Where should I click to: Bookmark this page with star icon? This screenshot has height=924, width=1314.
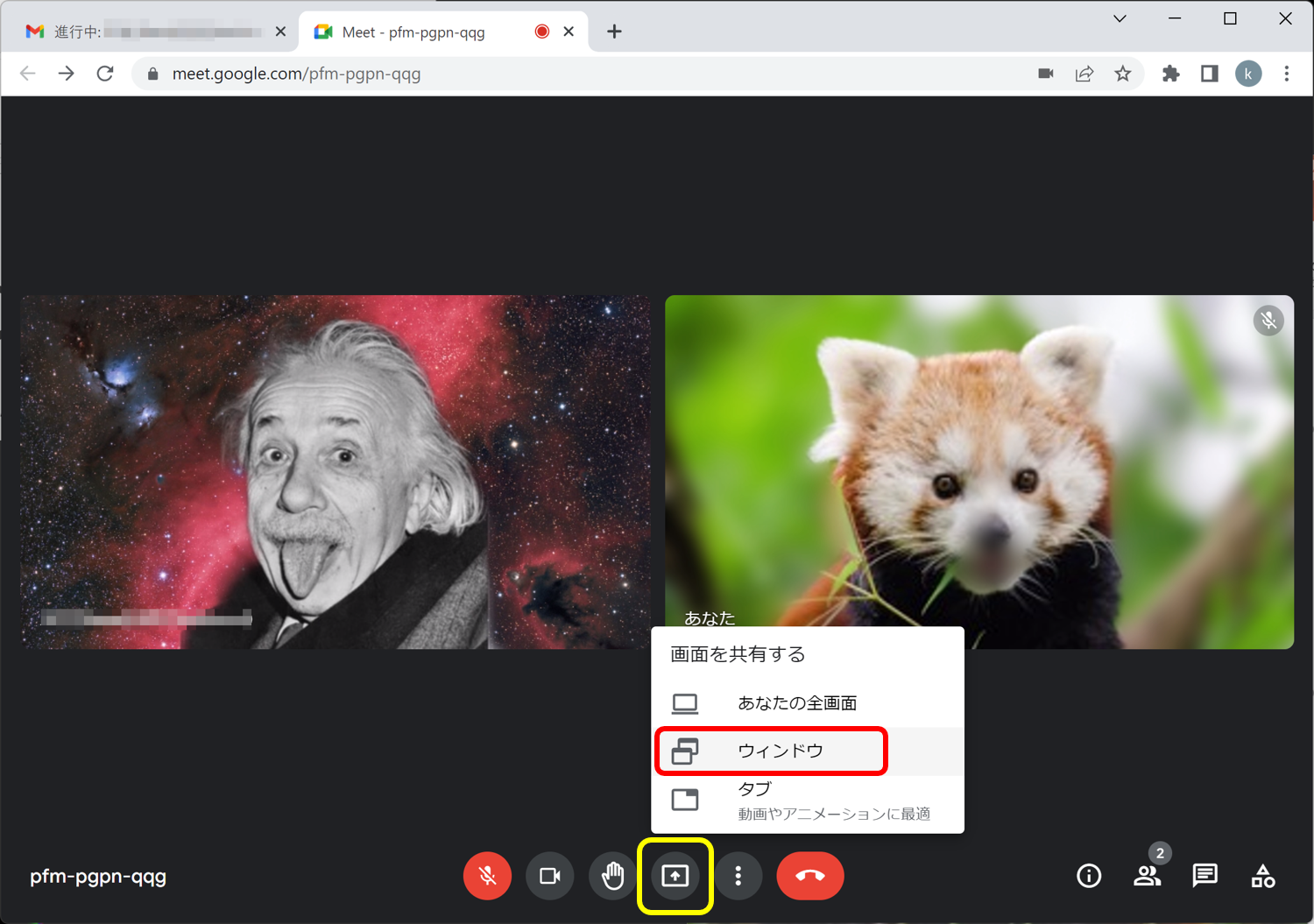[1123, 74]
